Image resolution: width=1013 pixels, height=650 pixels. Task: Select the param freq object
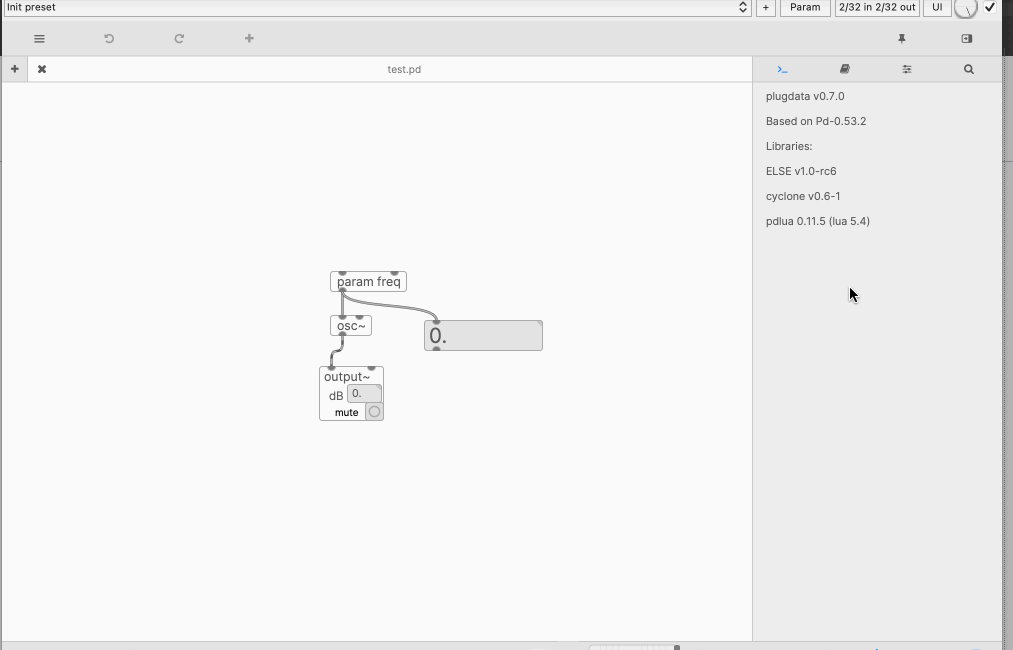(368, 282)
